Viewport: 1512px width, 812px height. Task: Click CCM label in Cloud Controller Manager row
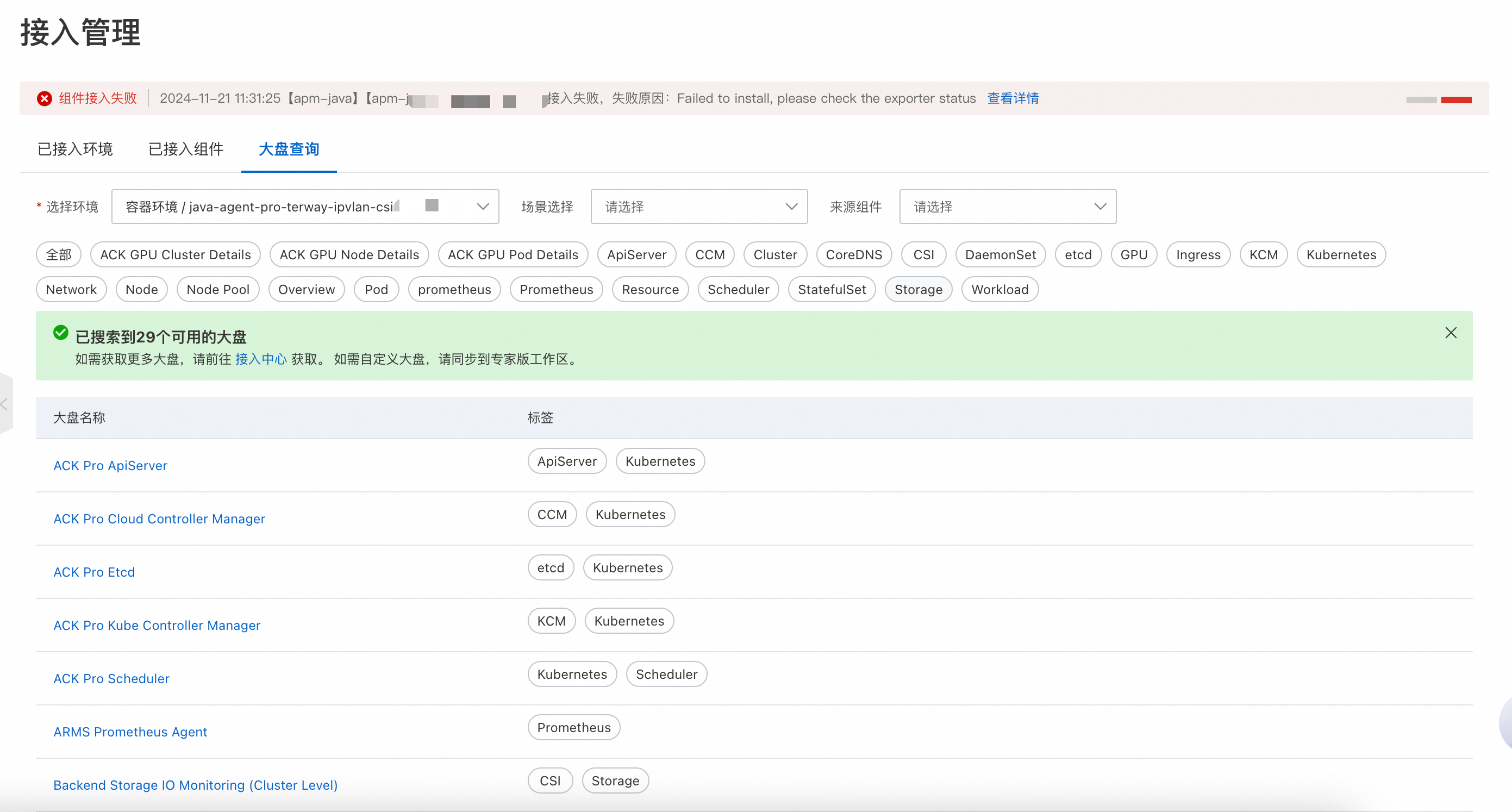pyautogui.click(x=552, y=514)
